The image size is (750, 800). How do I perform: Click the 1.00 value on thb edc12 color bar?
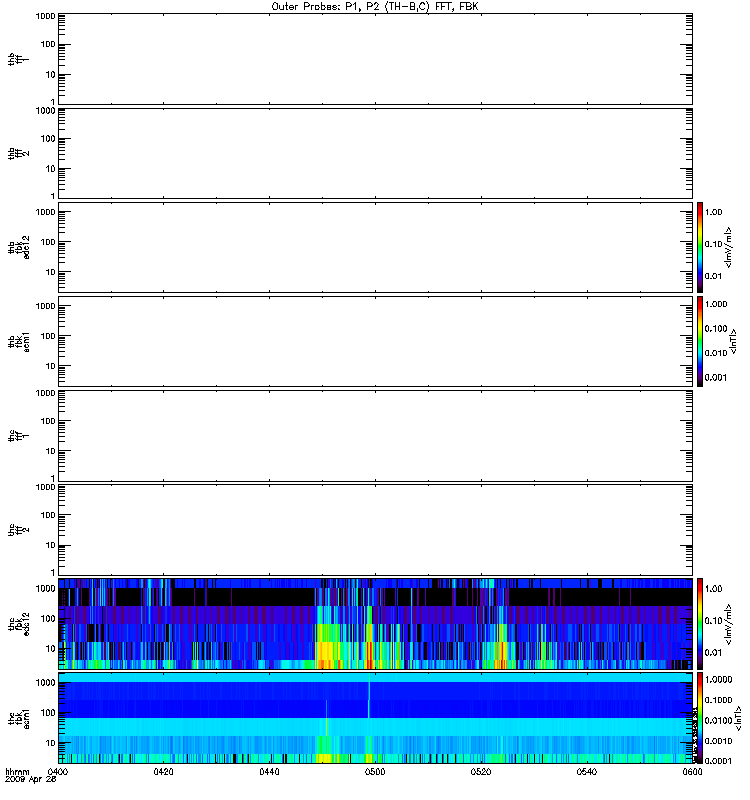coord(714,212)
